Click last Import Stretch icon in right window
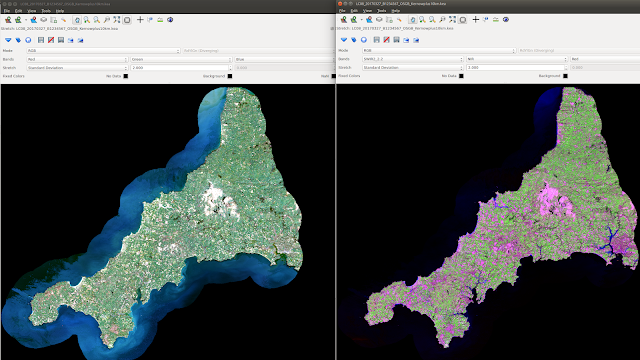The width and height of the screenshot is (640, 360). tap(416, 40)
